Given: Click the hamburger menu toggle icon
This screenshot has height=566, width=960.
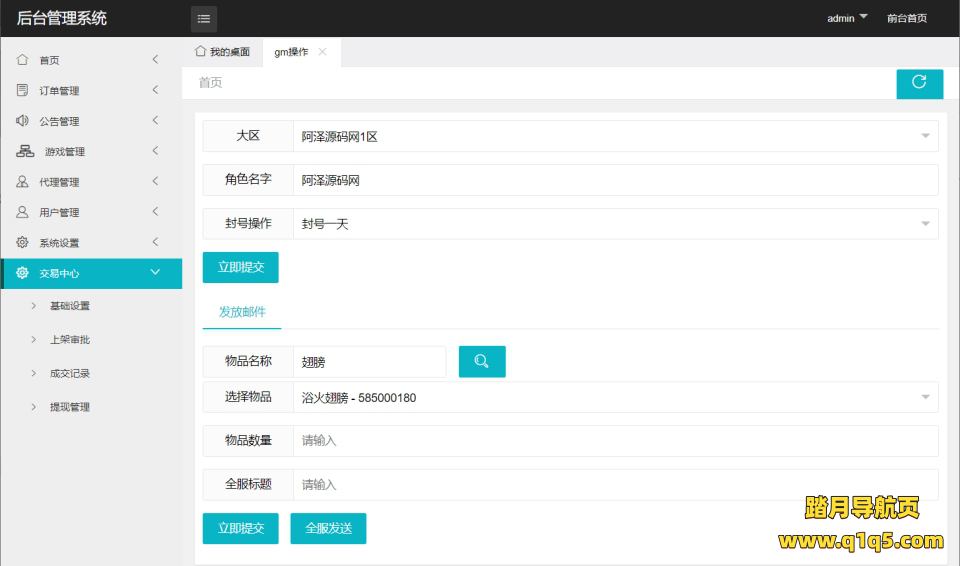Looking at the screenshot, I should click(204, 18).
